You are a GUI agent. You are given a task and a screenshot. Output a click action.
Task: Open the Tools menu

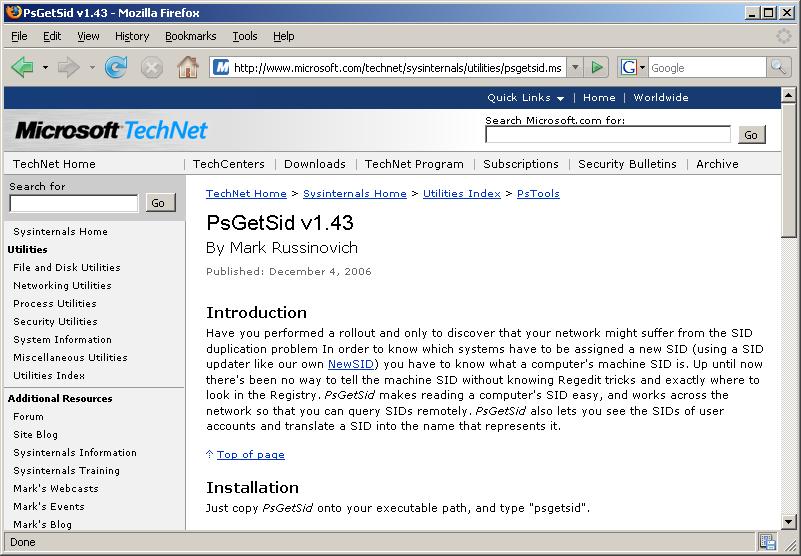pos(245,36)
